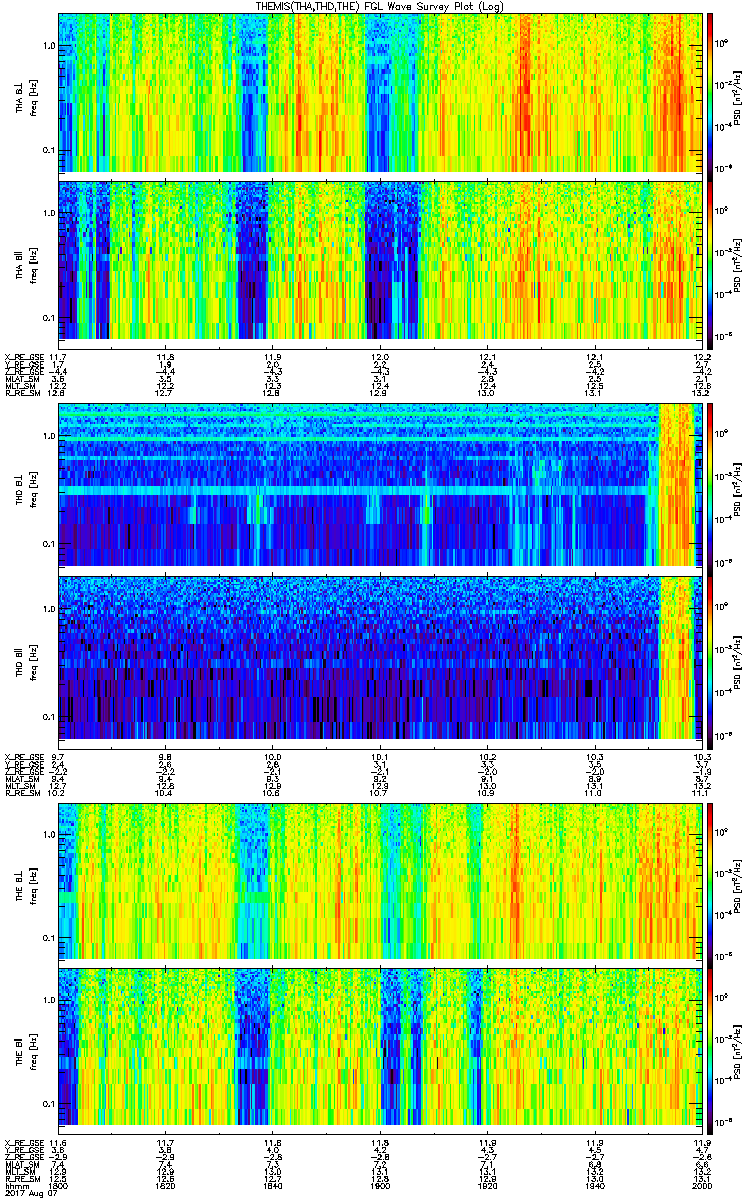
Task: Click the 0.1 frequency tick on THD B∥ axis
Action: tap(49, 717)
